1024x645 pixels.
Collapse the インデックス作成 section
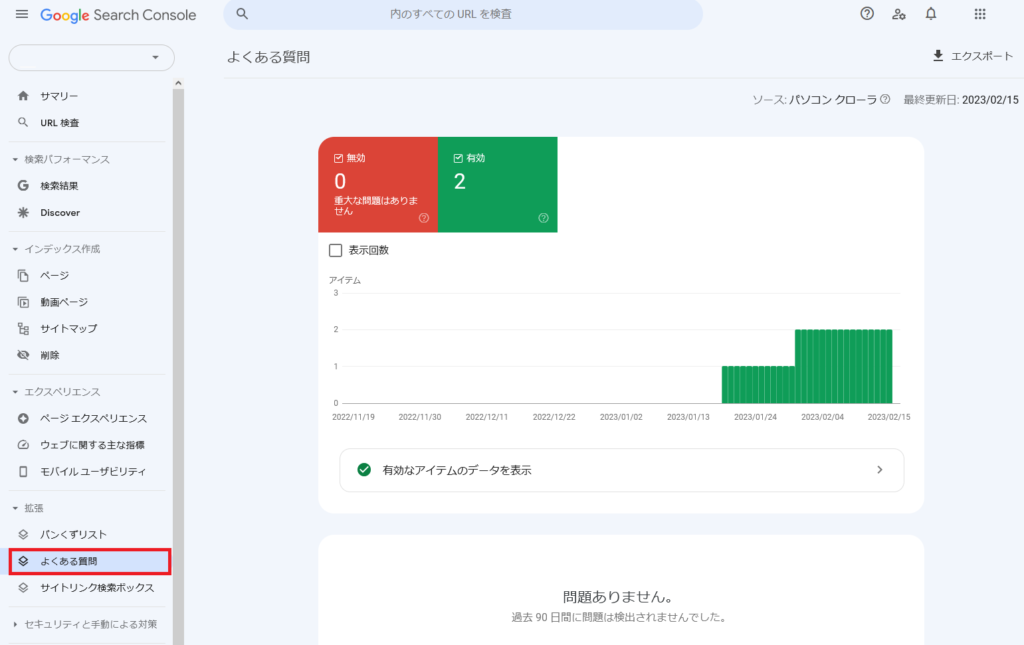(x=16, y=249)
